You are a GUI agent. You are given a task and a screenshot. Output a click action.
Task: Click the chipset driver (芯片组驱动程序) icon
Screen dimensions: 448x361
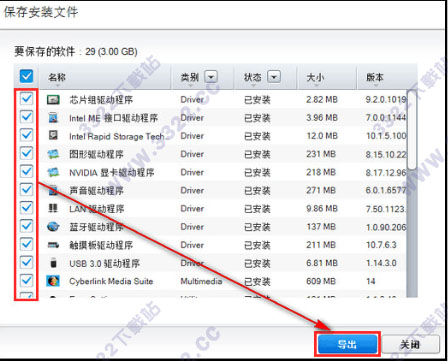(x=53, y=100)
